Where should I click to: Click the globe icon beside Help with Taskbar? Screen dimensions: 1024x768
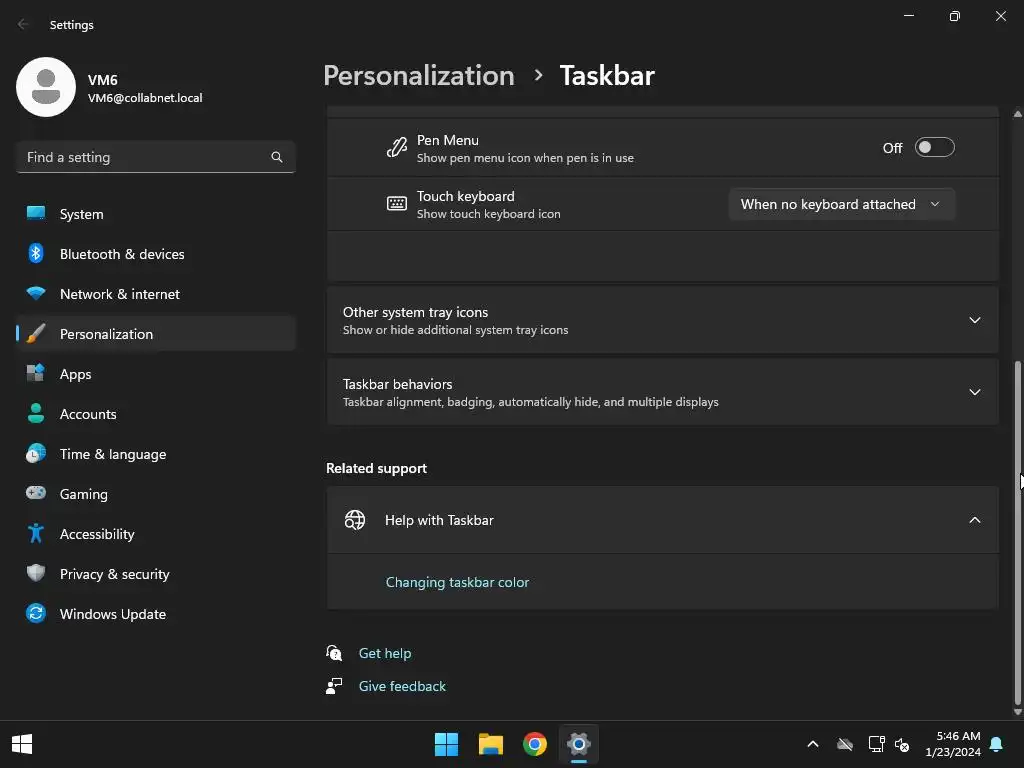pos(355,520)
